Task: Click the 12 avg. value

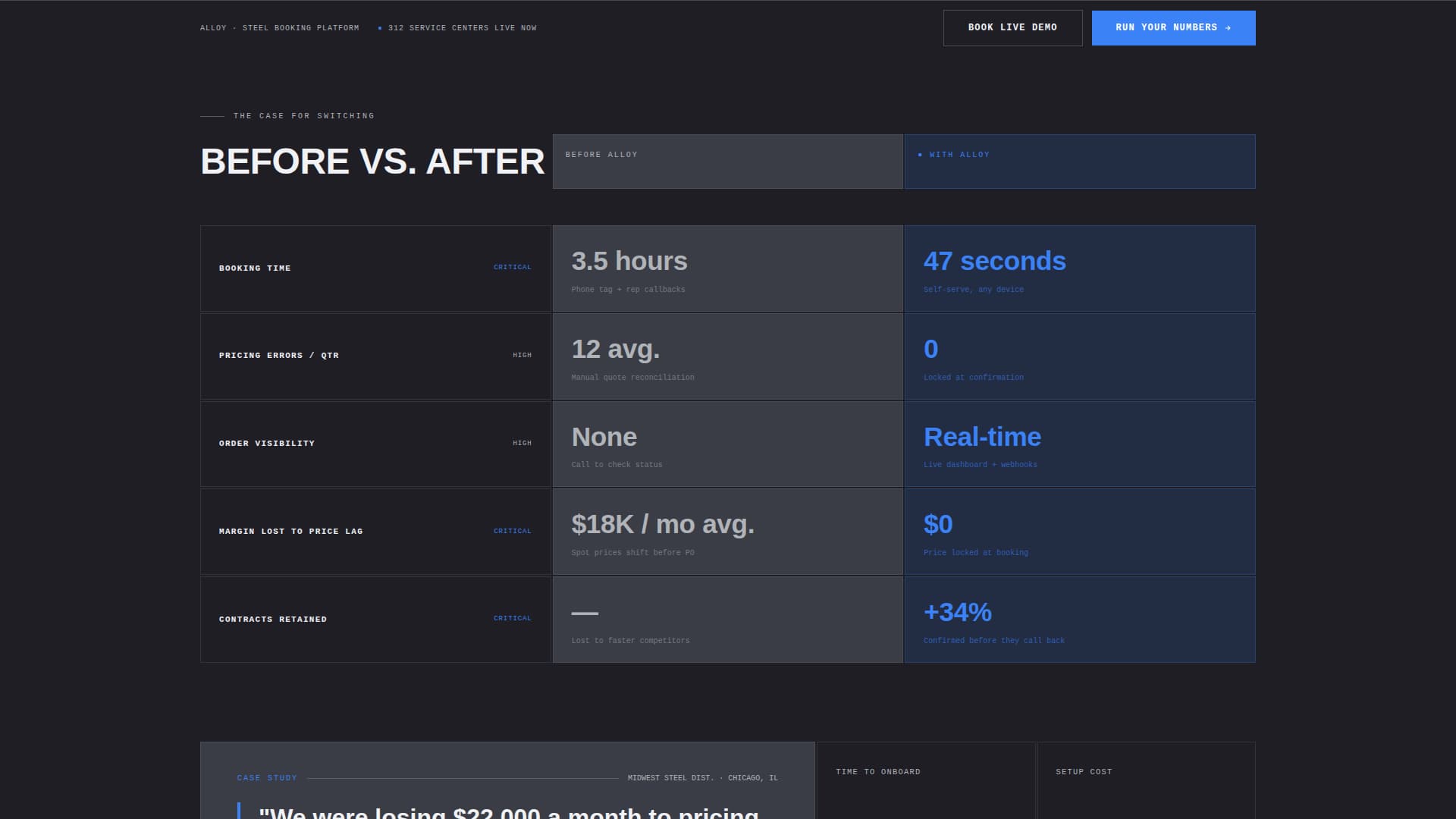Action: pyautogui.click(x=616, y=349)
